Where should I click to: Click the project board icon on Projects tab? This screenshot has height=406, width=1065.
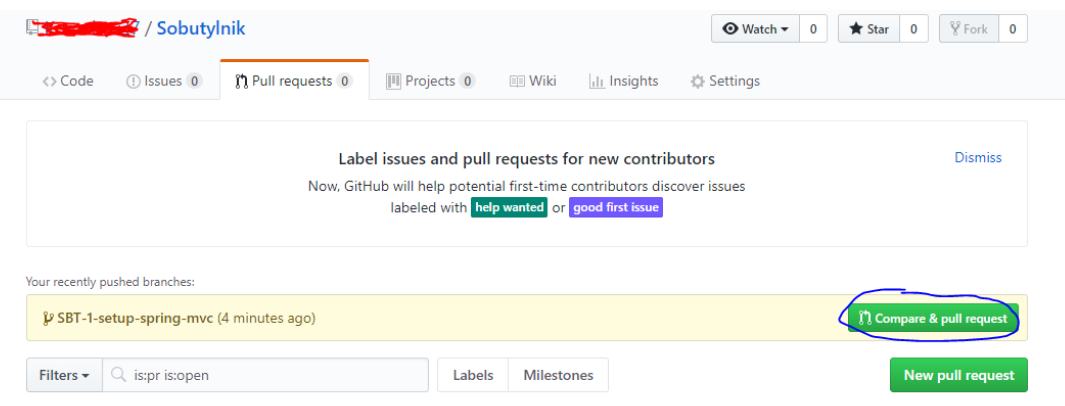coord(393,81)
